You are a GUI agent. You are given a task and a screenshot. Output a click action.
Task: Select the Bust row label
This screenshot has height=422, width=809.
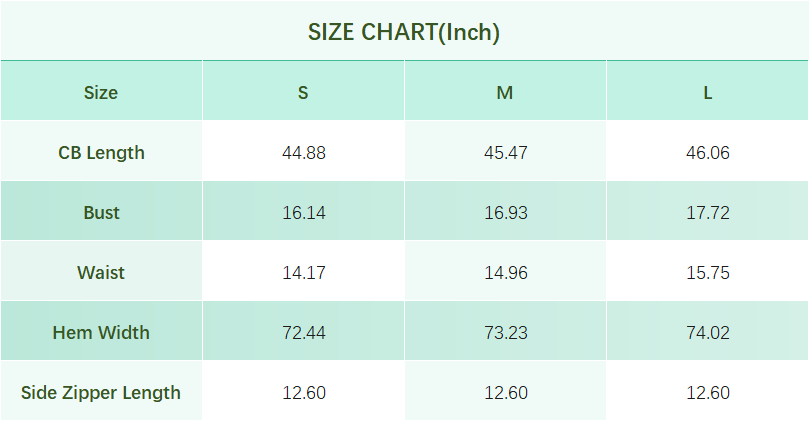pos(101,213)
